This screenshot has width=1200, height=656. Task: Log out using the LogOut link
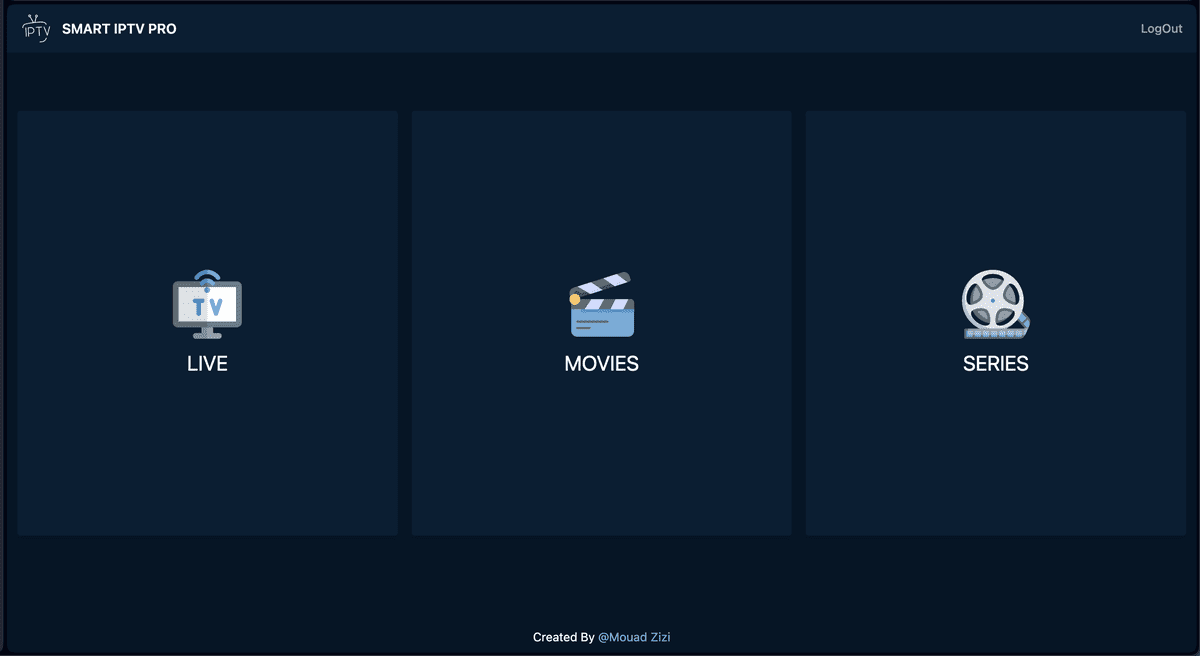[x=1161, y=29]
